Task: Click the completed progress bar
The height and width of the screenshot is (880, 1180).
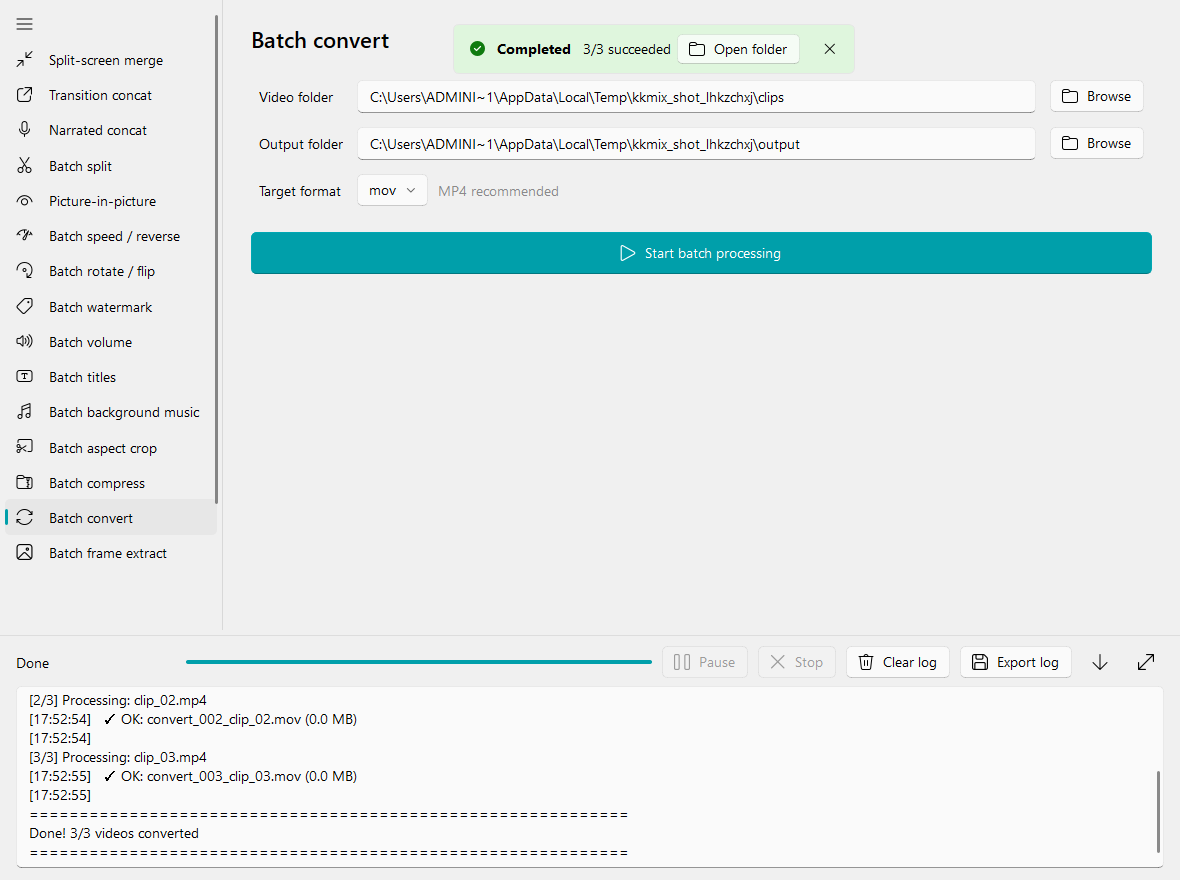Action: (x=418, y=662)
